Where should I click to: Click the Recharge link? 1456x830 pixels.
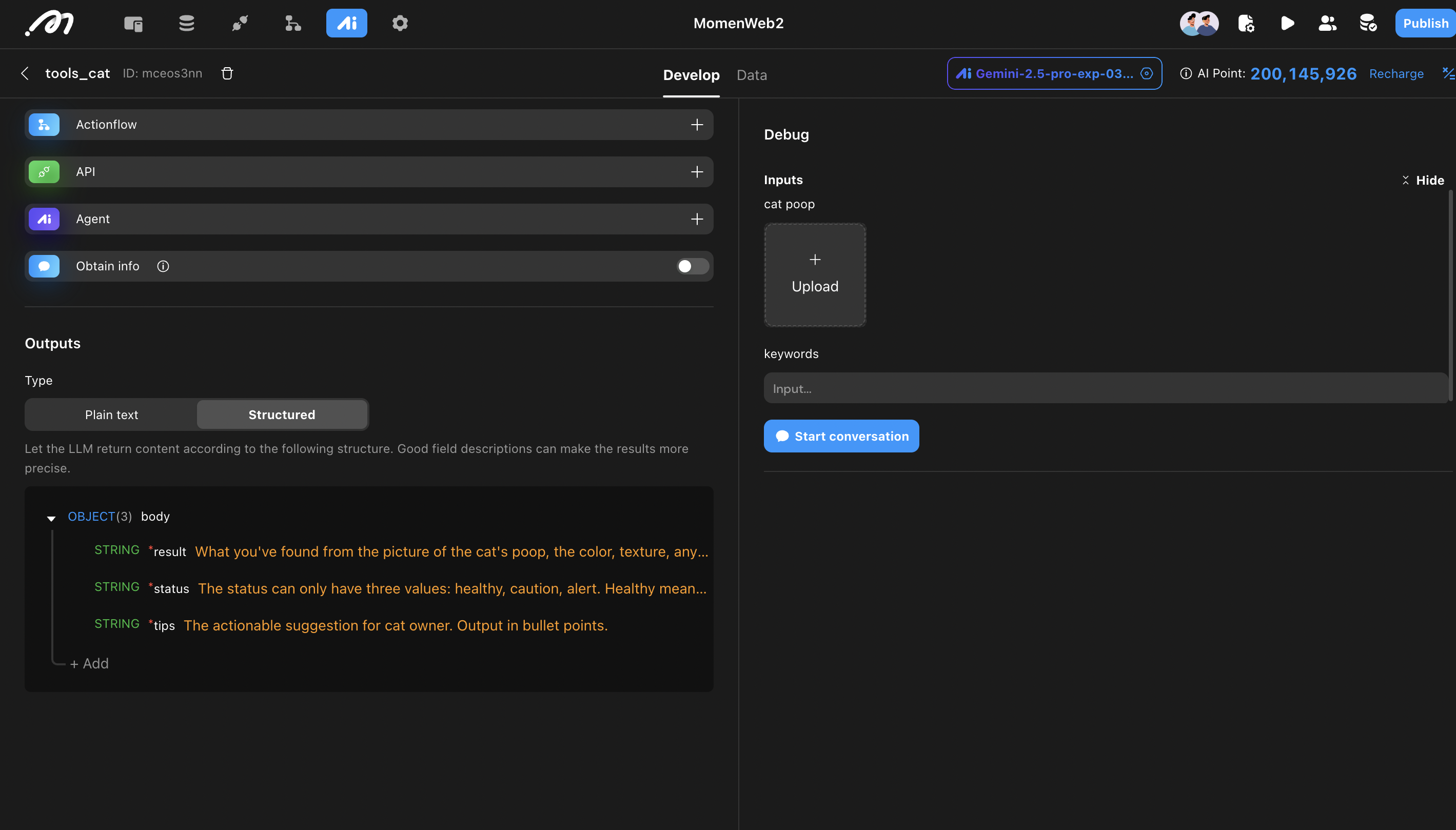pos(1395,73)
